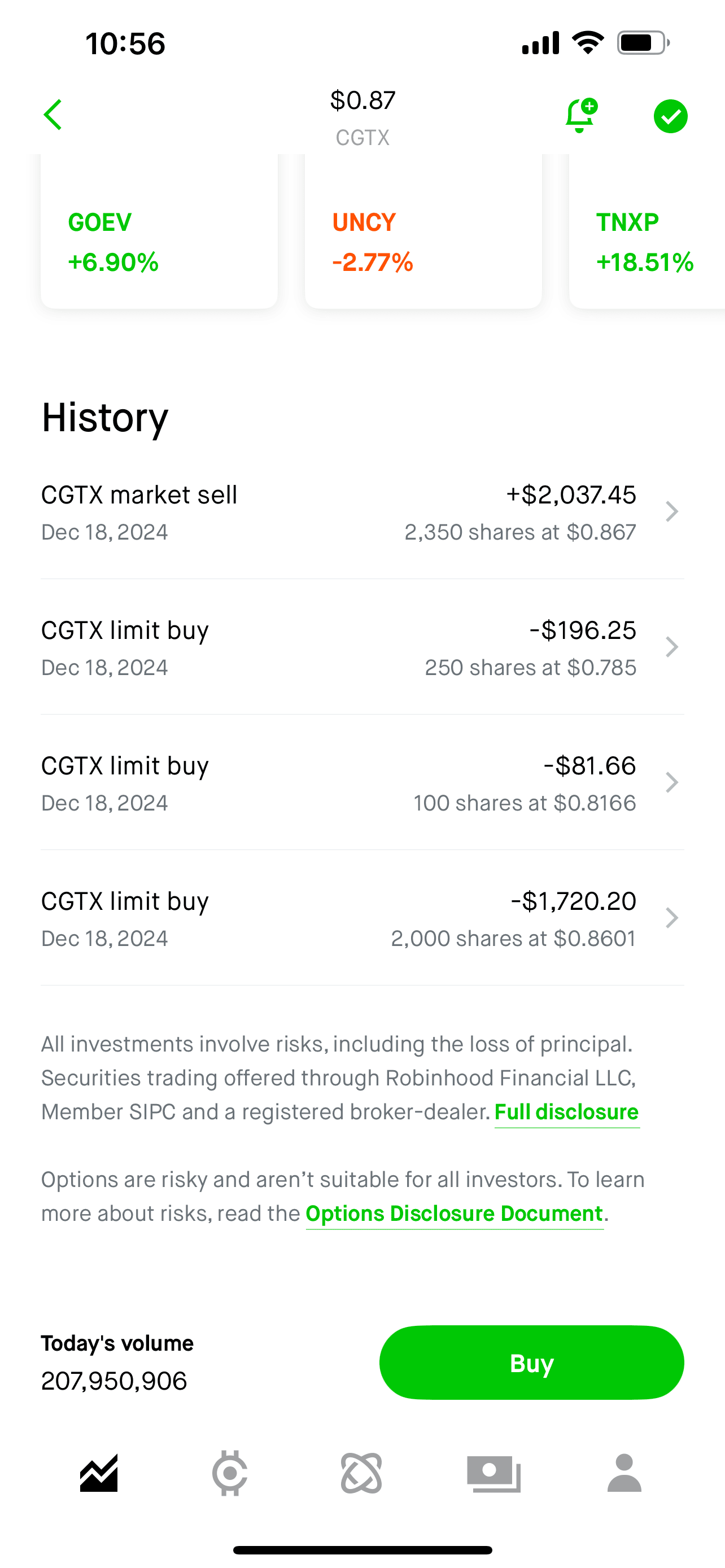Expand the 250 shares limit buy chevron
Image resolution: width=725 pixels, height=1568 pixels.
pos(671,647)
